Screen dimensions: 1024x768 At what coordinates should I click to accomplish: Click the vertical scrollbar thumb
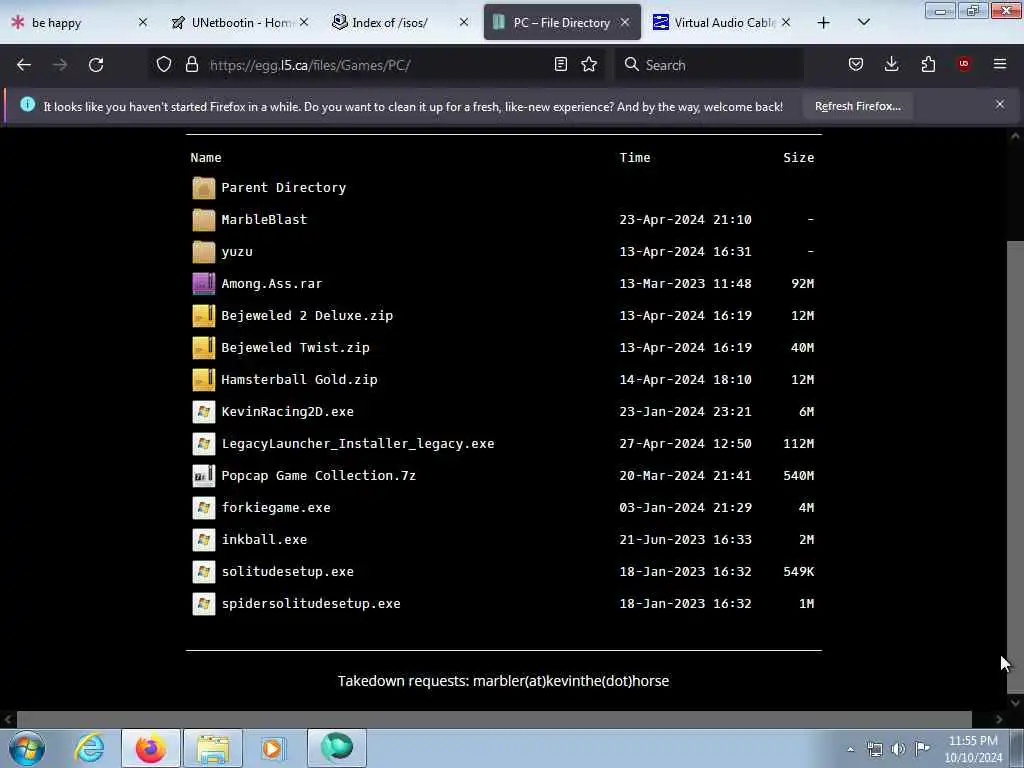[x=1015, y=467]
